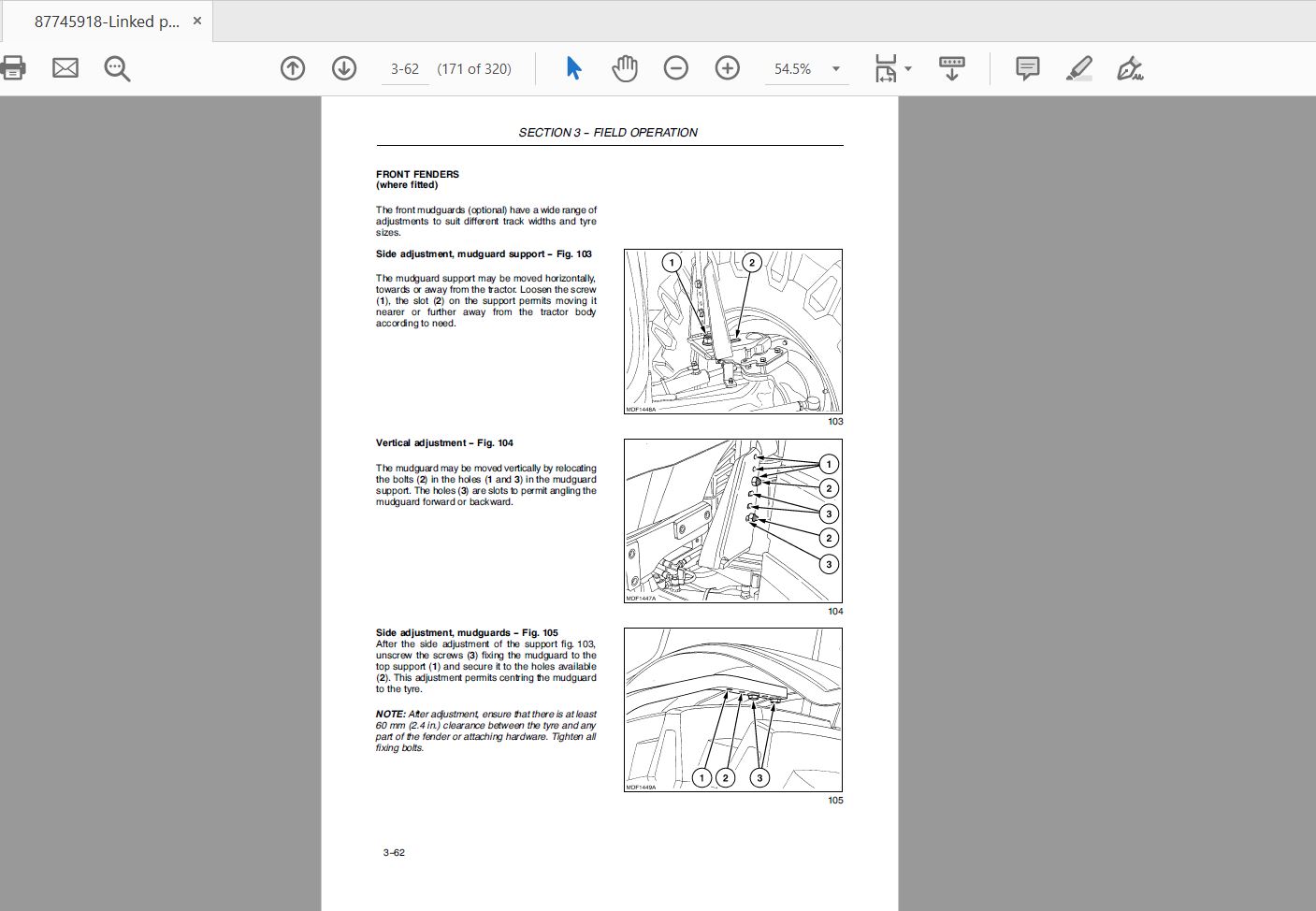Go to next page arrow

point(344,68)
